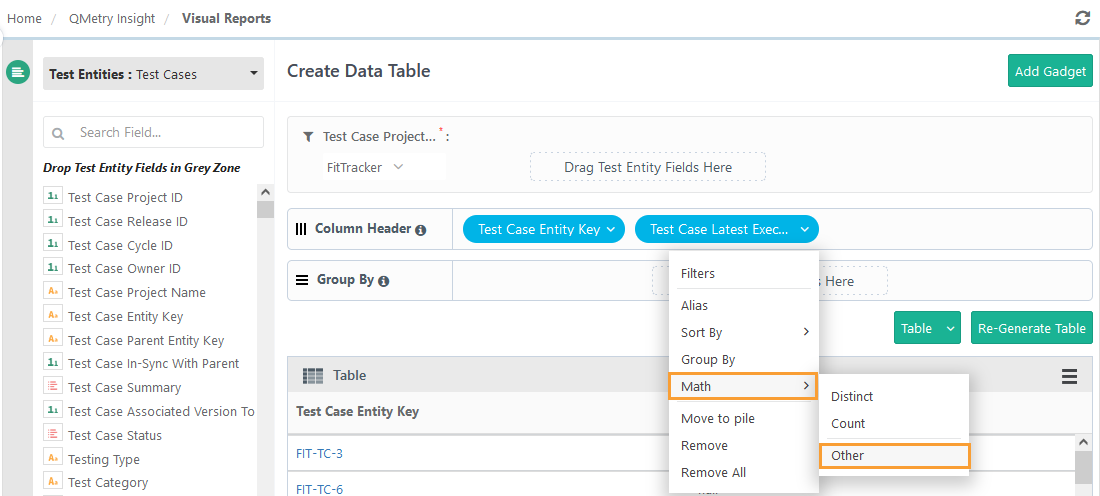Open the Test Entities dropdown
Viewport: 1100px width, 496px height.
[x=153, y=74]
